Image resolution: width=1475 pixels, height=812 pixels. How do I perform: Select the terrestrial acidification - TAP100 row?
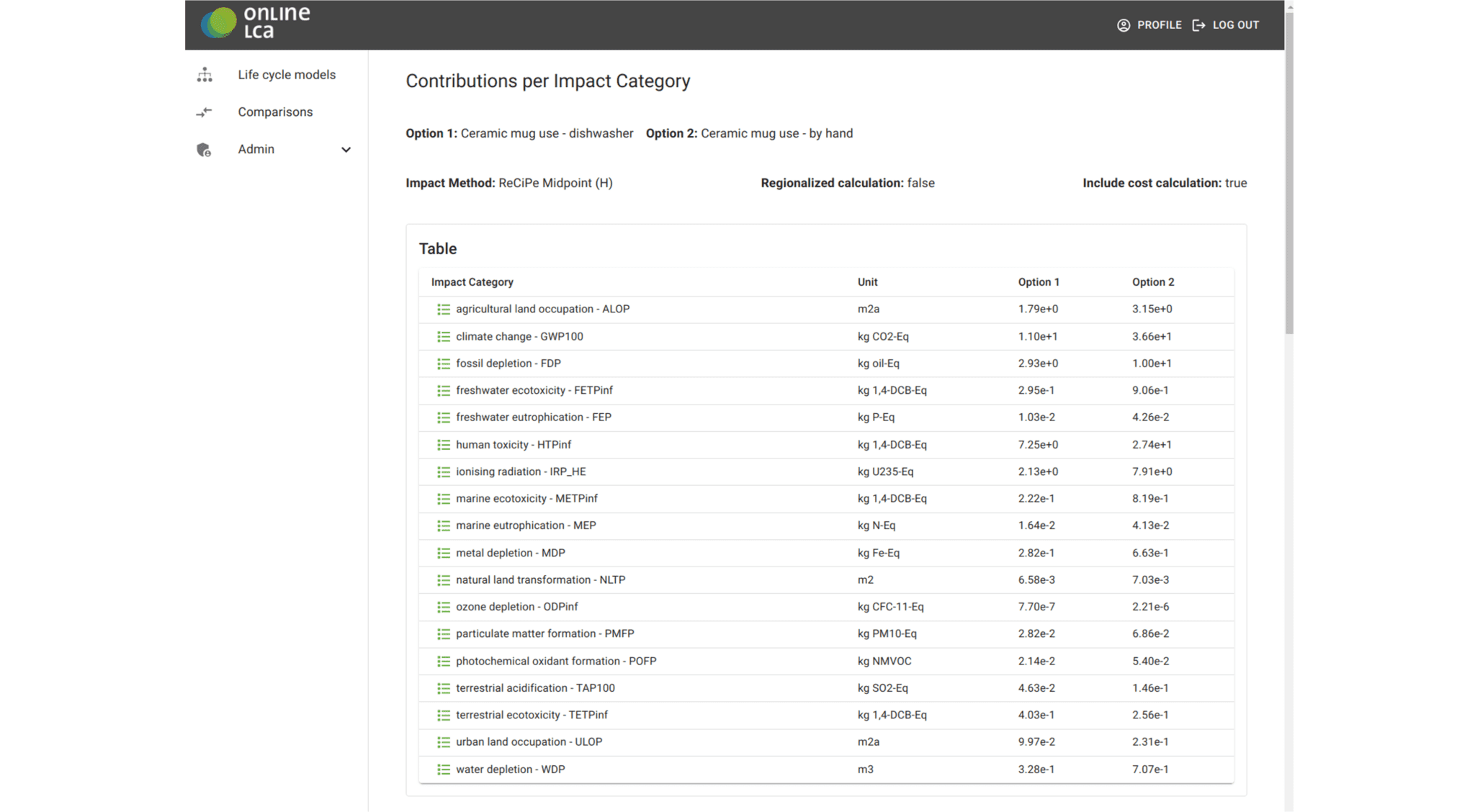[x=826, y=688]
